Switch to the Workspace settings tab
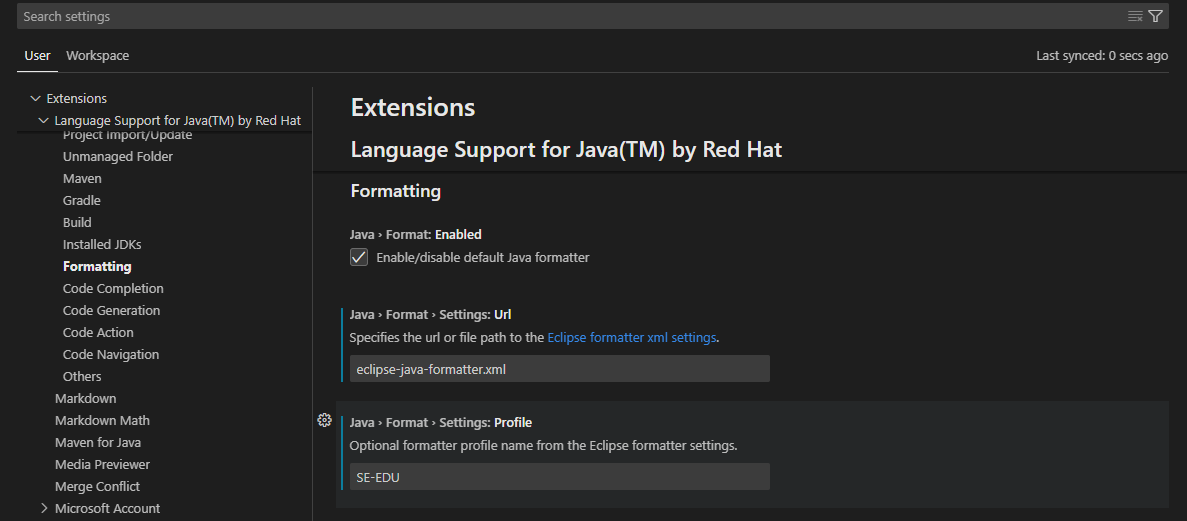Screen dimensions: 1187x521 [98, 55]
